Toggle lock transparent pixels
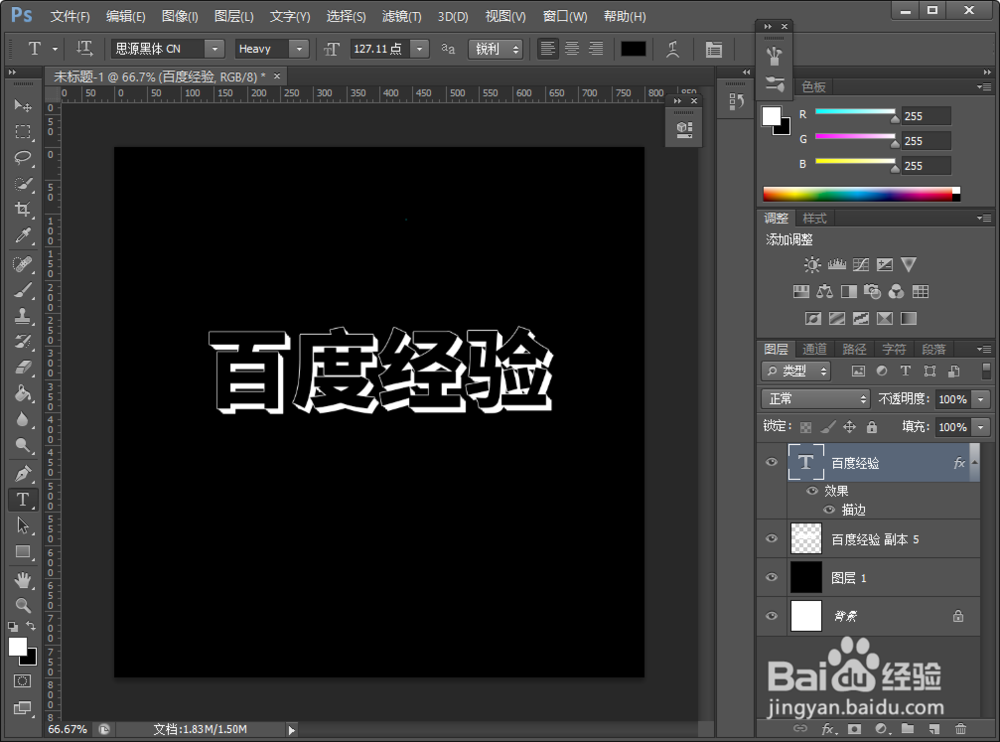 806,427
